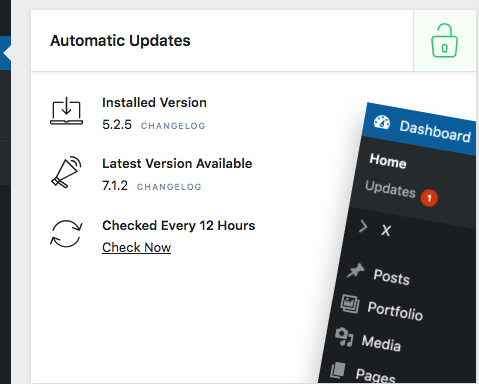Click the refresh arrows icon beside Checked Every 12 Hours
The width and height of the screenshot is (479, 384).
point(66,234)
